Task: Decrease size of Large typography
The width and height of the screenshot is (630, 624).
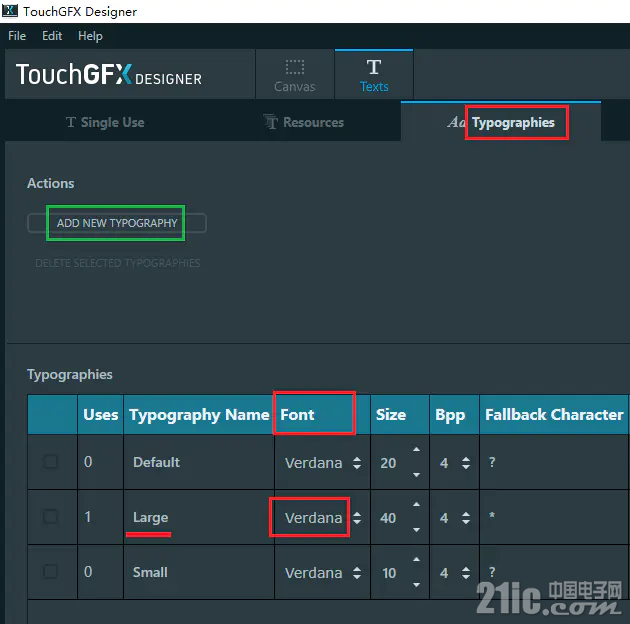Action: click(x=417, y=530)
